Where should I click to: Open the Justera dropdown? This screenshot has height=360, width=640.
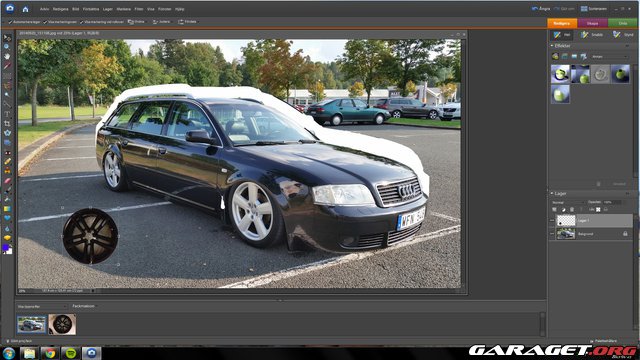[x=161, y=22]
